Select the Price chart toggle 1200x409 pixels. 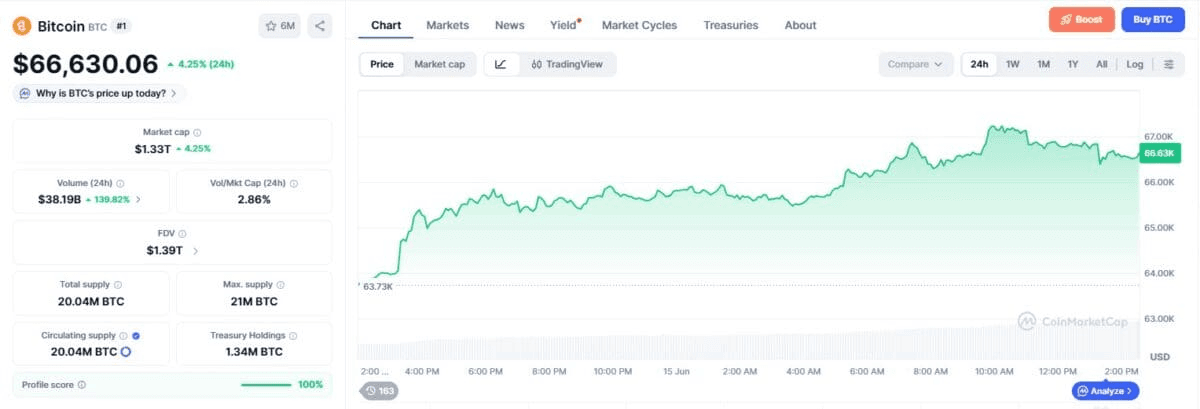pyautogui.click(x=382, y=64)
